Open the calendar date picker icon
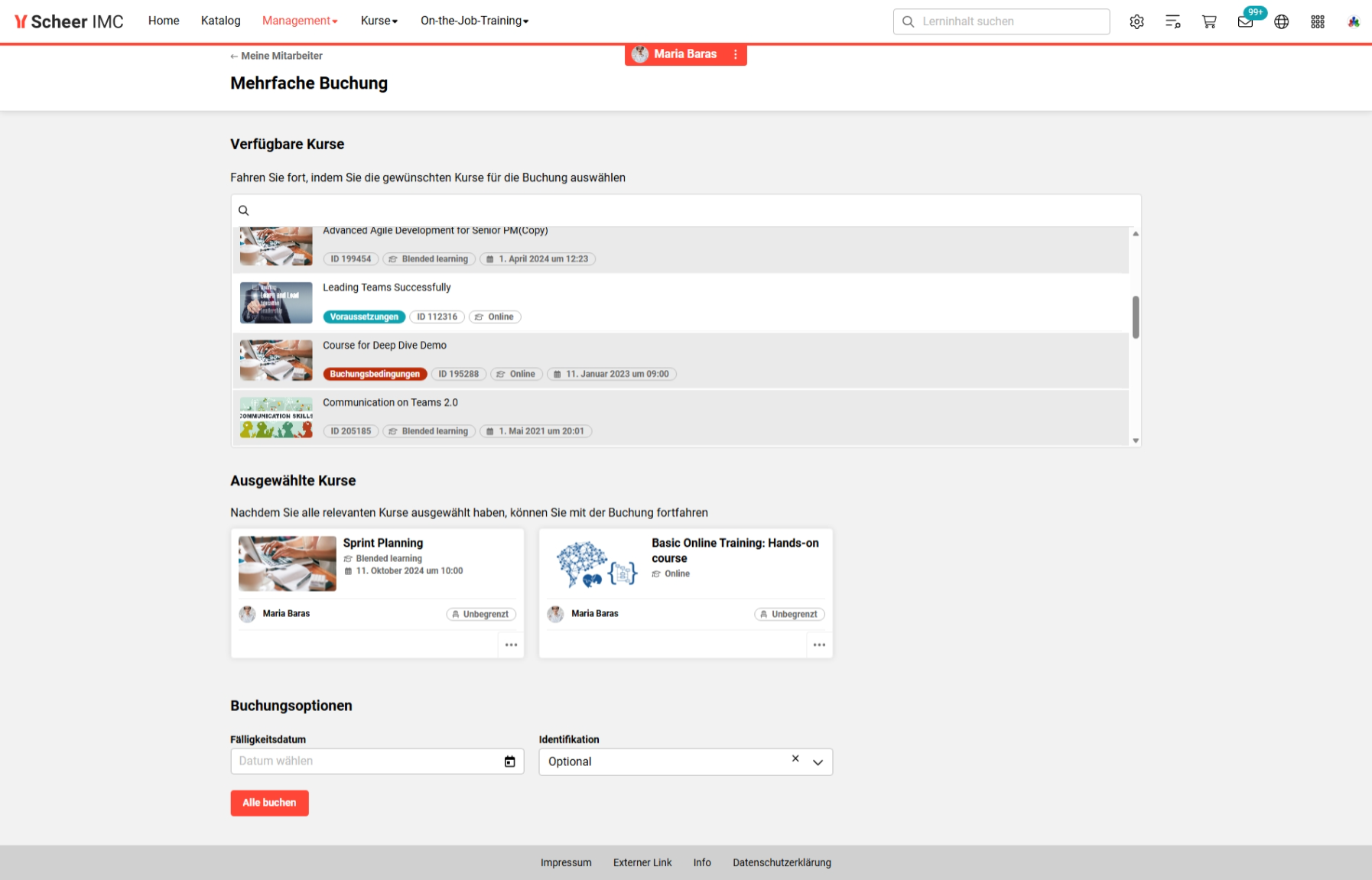The width and height of the screenshot is (1372, 880). pyautogui.click(x=510, y=761)
